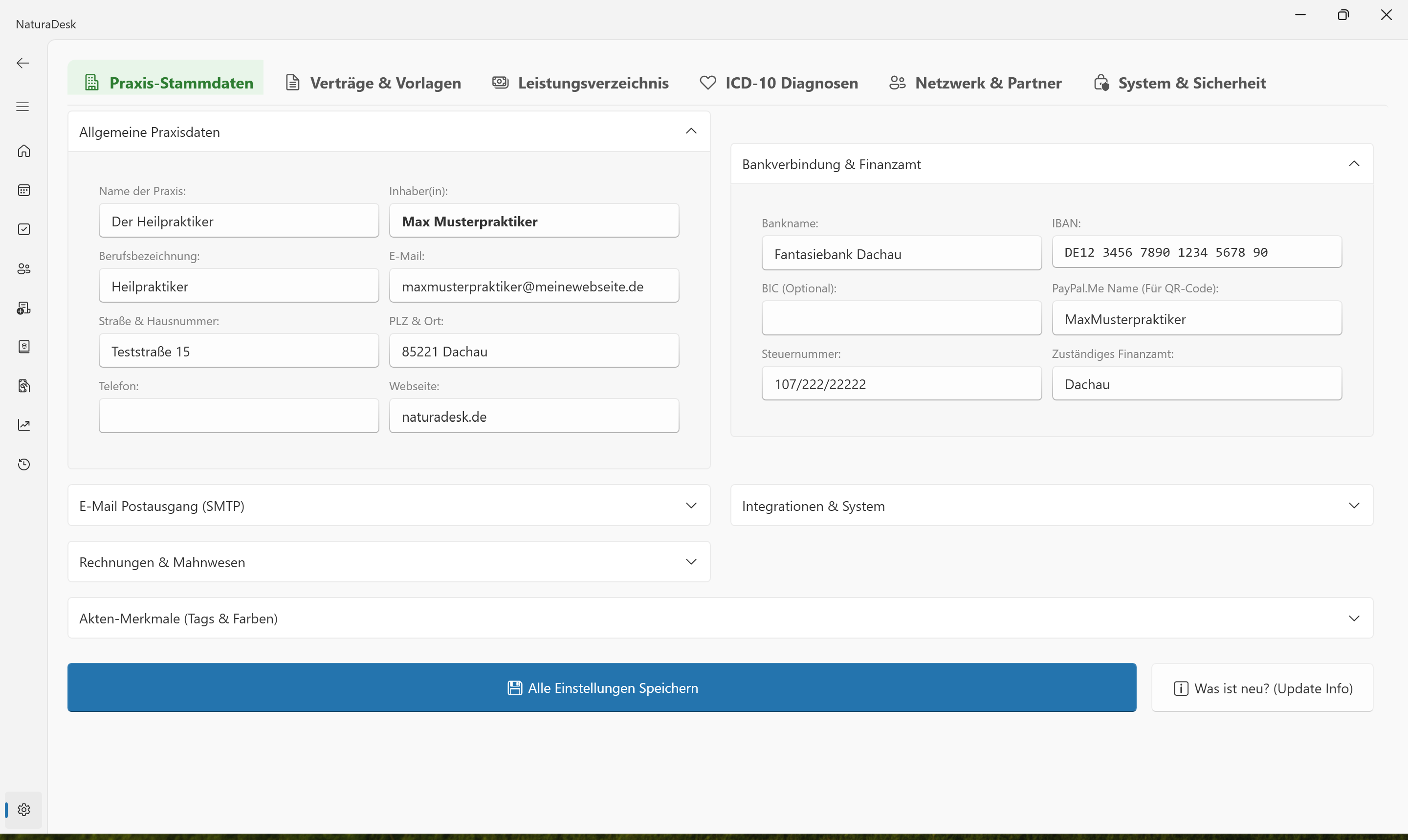Expand Rechnungen & Mahnwesen section
This screenshot has height=840, width=1408.
click(x=691, y=562)
